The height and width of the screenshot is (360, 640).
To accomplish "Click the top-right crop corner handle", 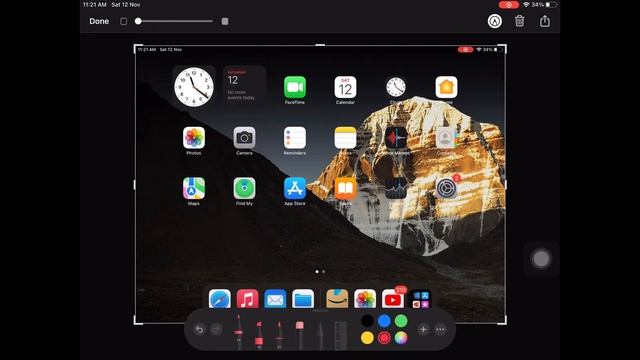I will coord(502,48).
